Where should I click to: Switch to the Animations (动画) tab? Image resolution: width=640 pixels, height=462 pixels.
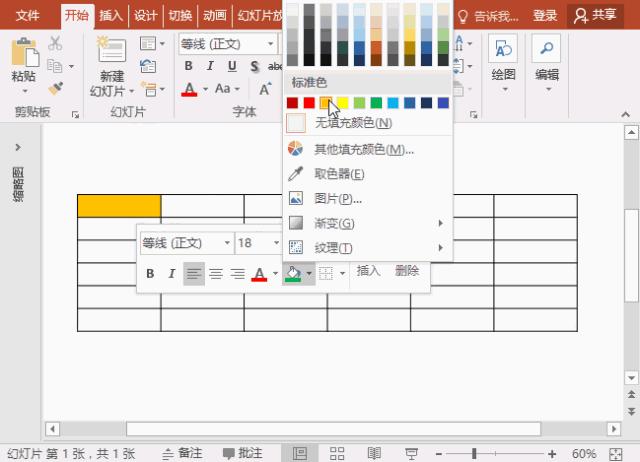coord(215,16)
